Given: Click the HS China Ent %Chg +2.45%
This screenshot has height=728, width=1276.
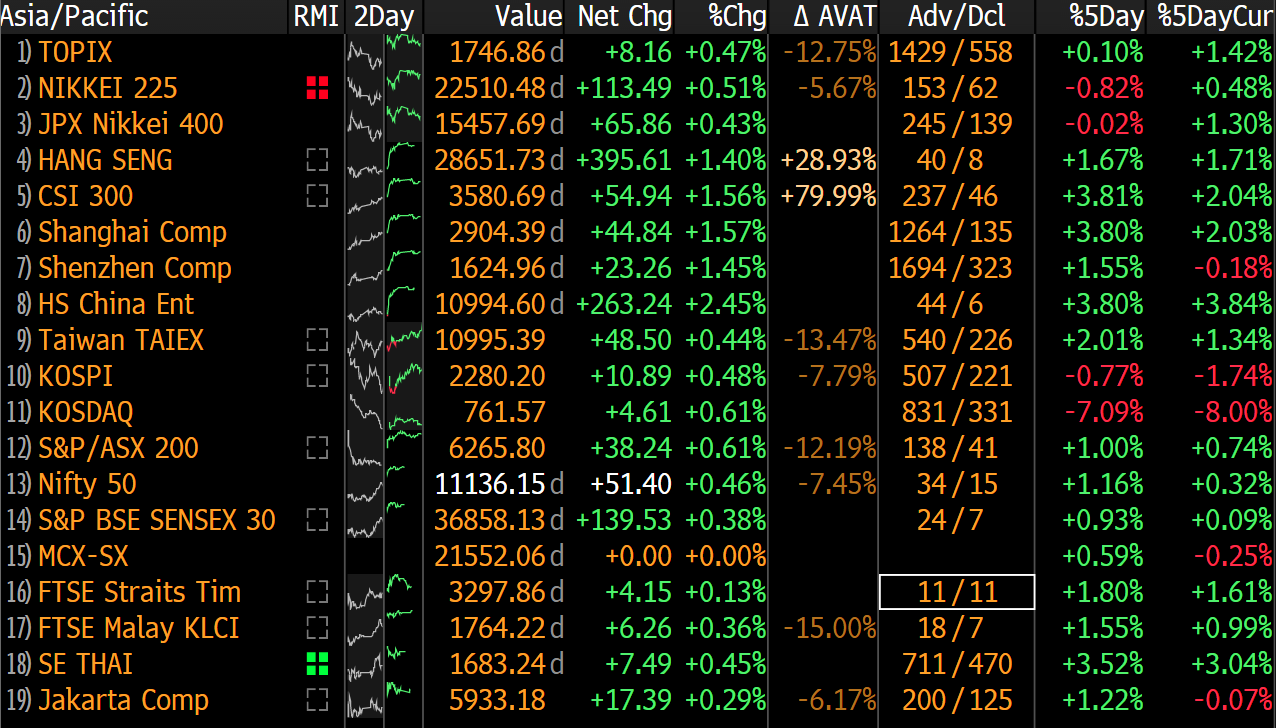Looking at the screenshot, I should click(x=725, y=304).
